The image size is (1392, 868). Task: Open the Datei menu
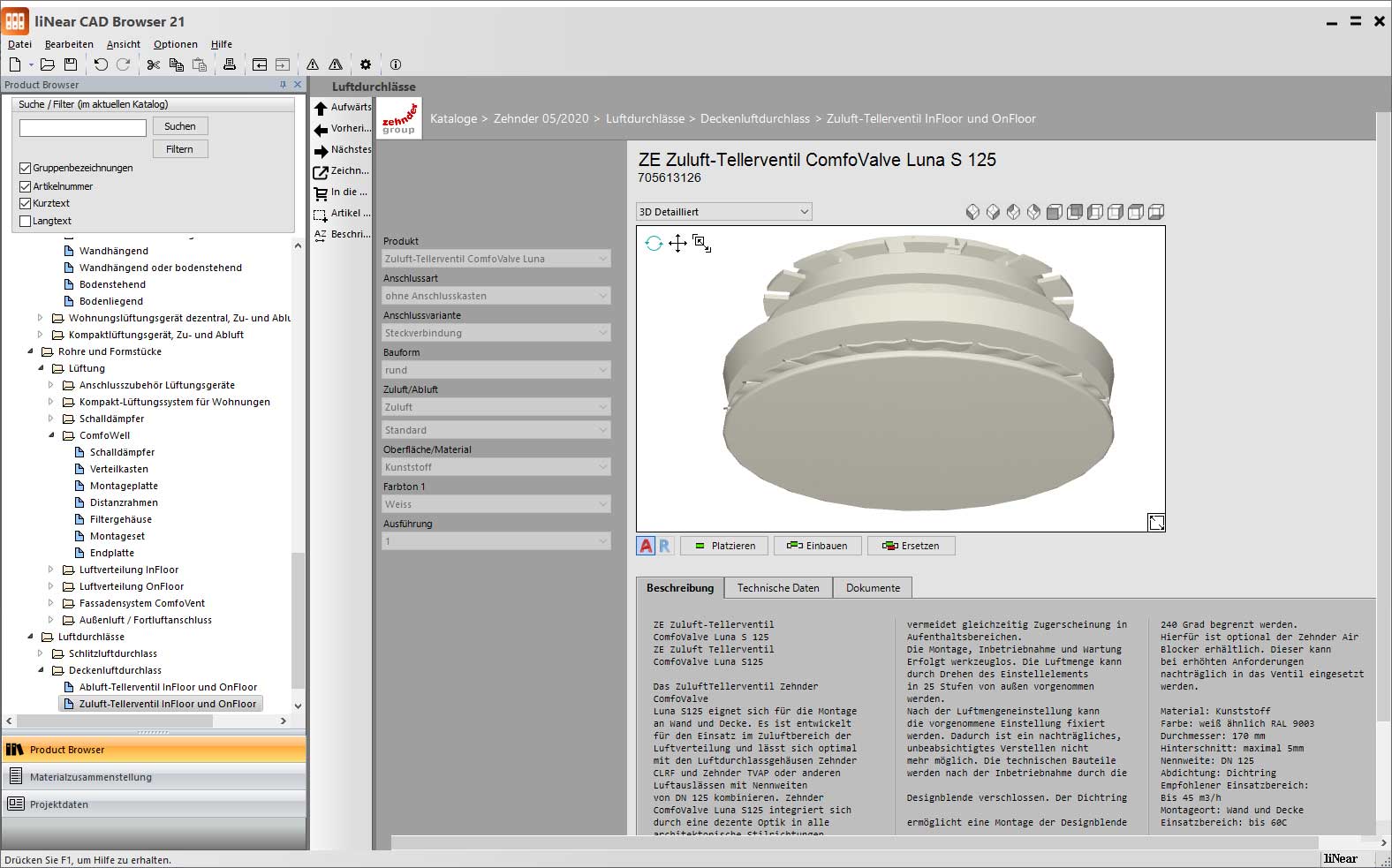(x=19, y=44)
